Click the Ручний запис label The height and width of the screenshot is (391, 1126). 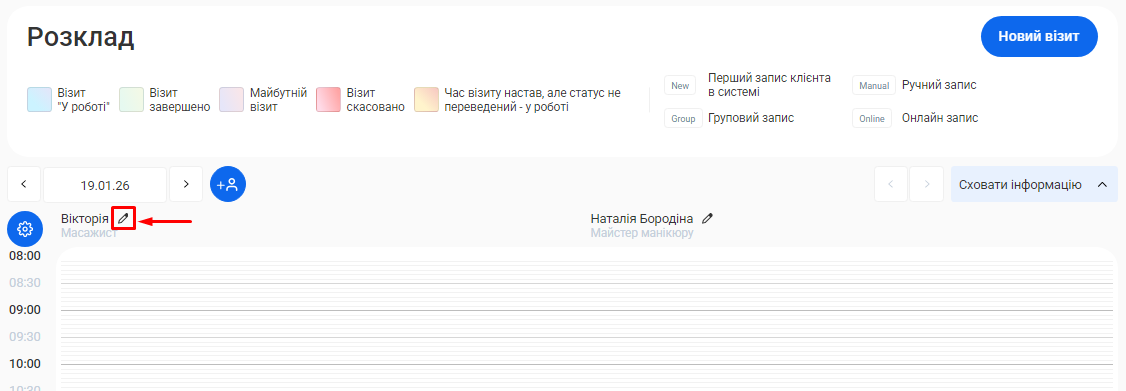[939, 85]
